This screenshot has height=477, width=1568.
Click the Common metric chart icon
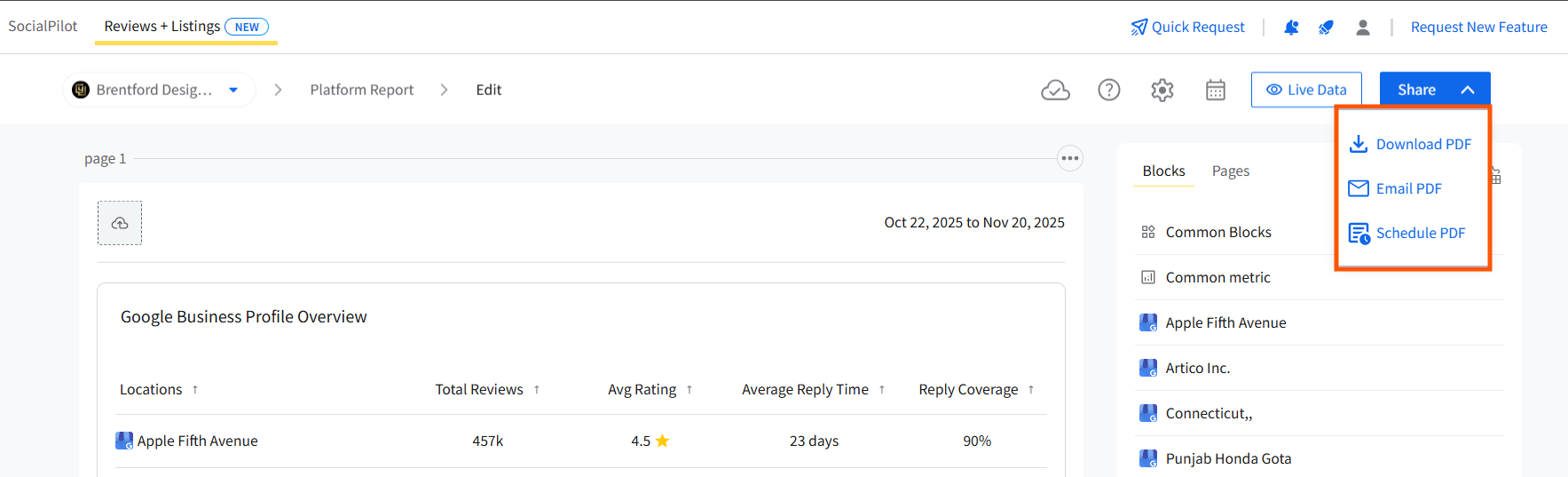pyautogui.click(x=1148, y=277)
